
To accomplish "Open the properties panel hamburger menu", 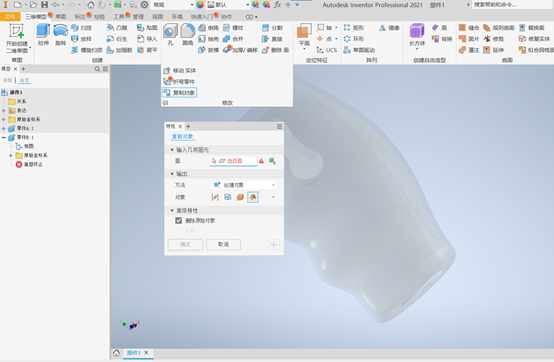I will [x=279, y=126].
